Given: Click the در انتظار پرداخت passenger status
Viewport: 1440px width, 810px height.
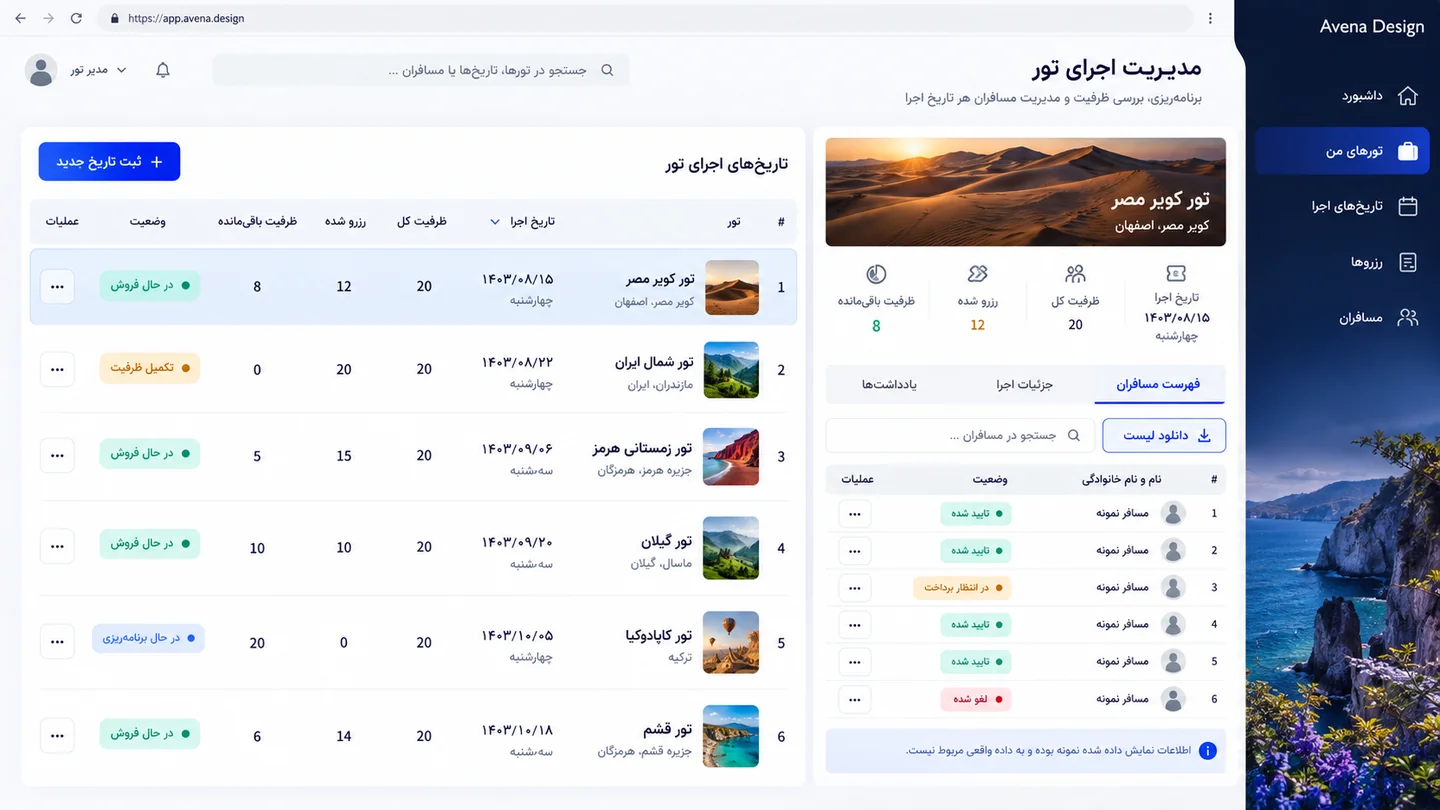Looking at the screenshot, I should (962, 588).
